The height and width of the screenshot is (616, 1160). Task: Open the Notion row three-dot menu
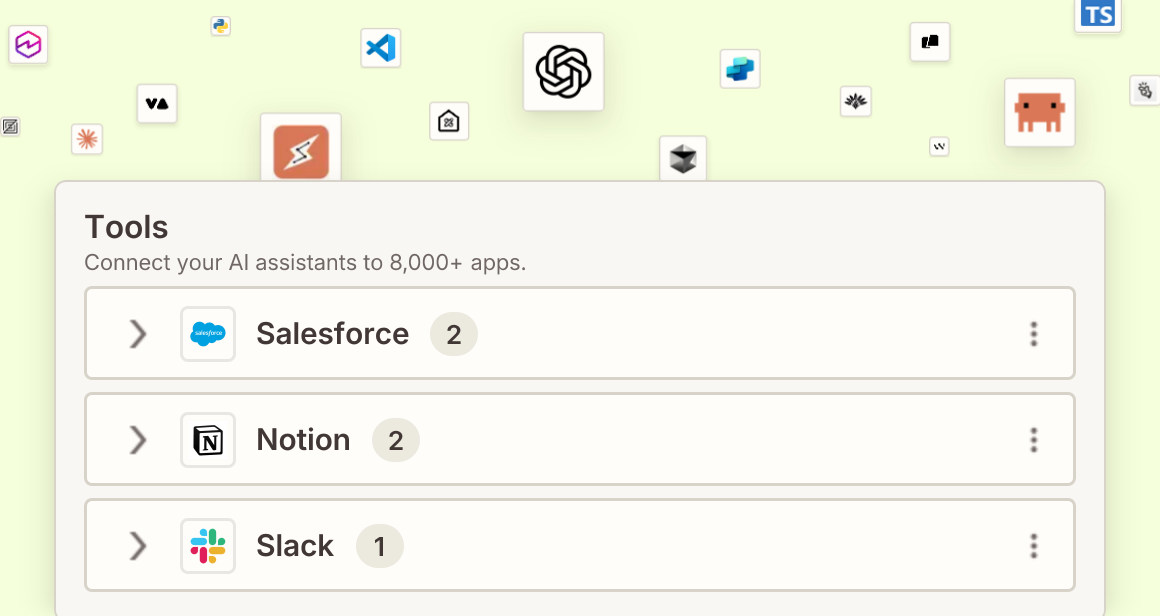[x=1034, y=440]
